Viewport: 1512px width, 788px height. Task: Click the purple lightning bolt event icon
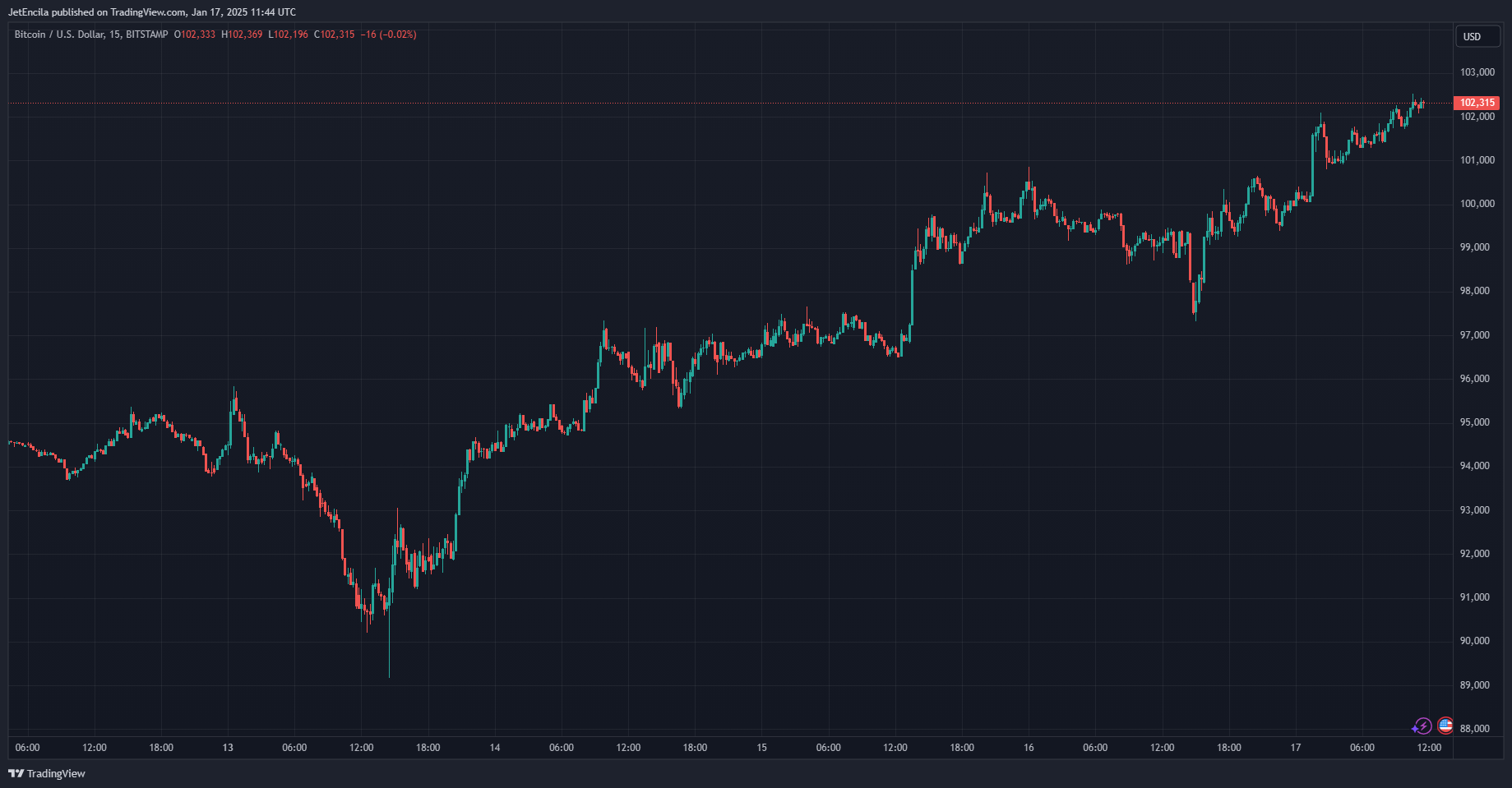click(1422, 726)
